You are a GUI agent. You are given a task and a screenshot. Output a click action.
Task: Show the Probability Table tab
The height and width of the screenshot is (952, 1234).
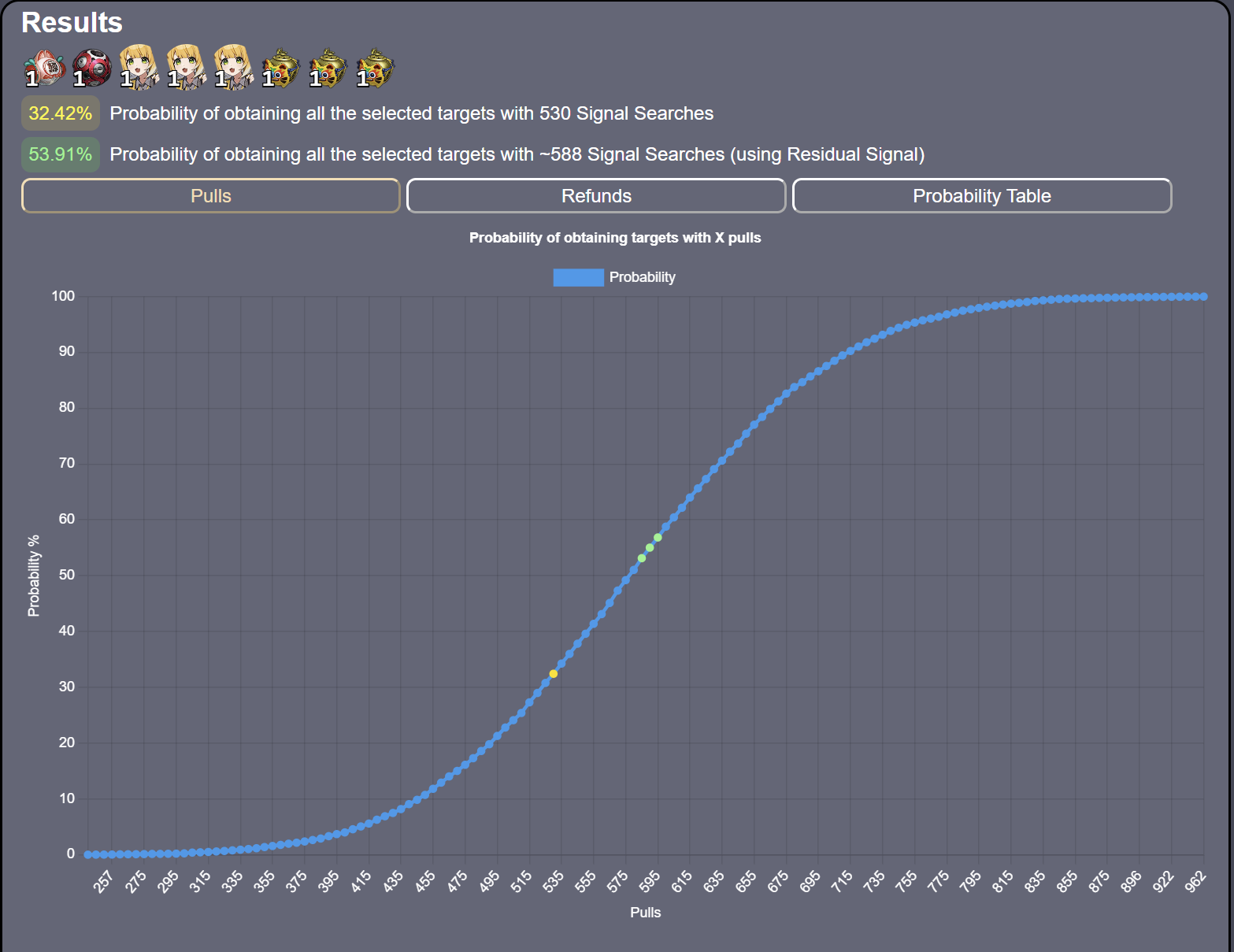pos(982,196)
